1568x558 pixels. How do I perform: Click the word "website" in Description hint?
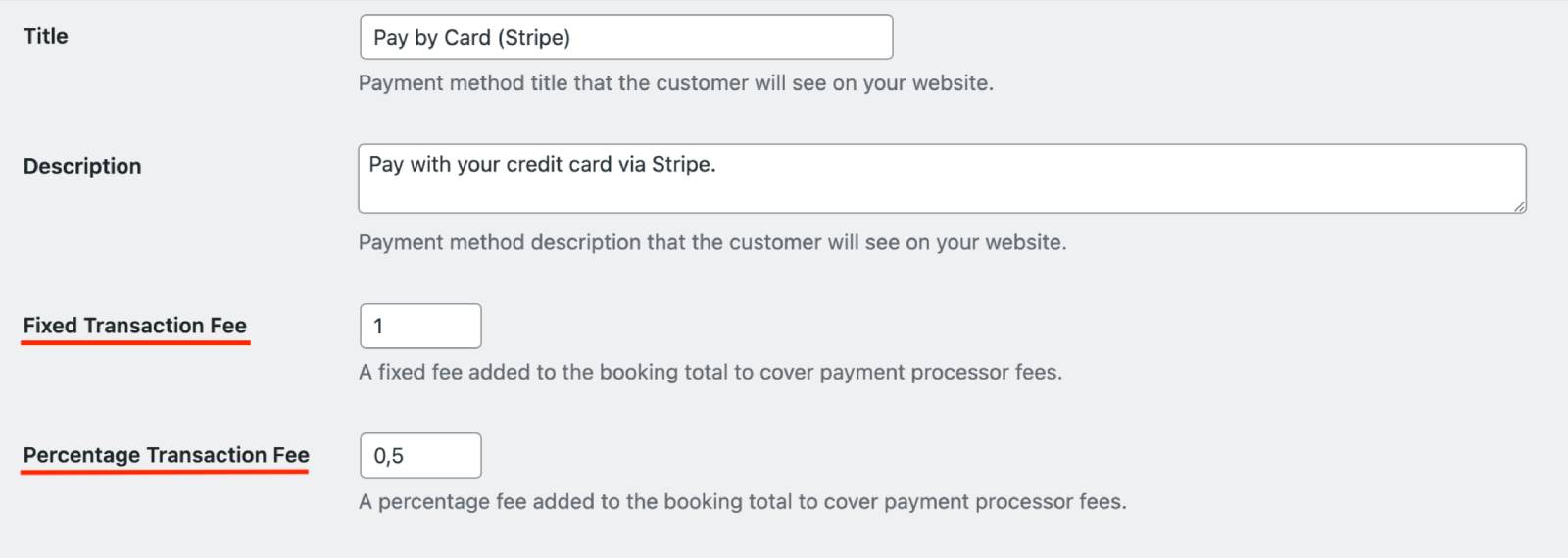pos(1025,242)
